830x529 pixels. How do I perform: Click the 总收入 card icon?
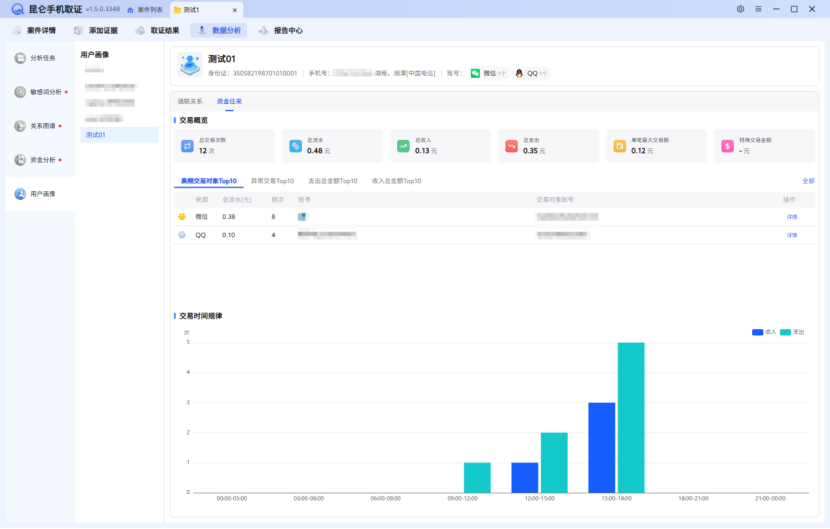click(403, 146)
